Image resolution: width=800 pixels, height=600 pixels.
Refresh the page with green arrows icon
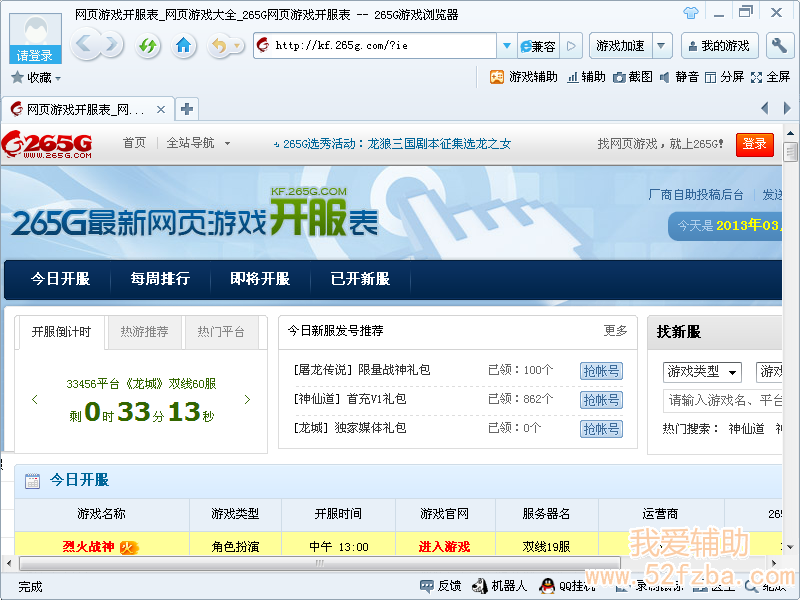148,46
